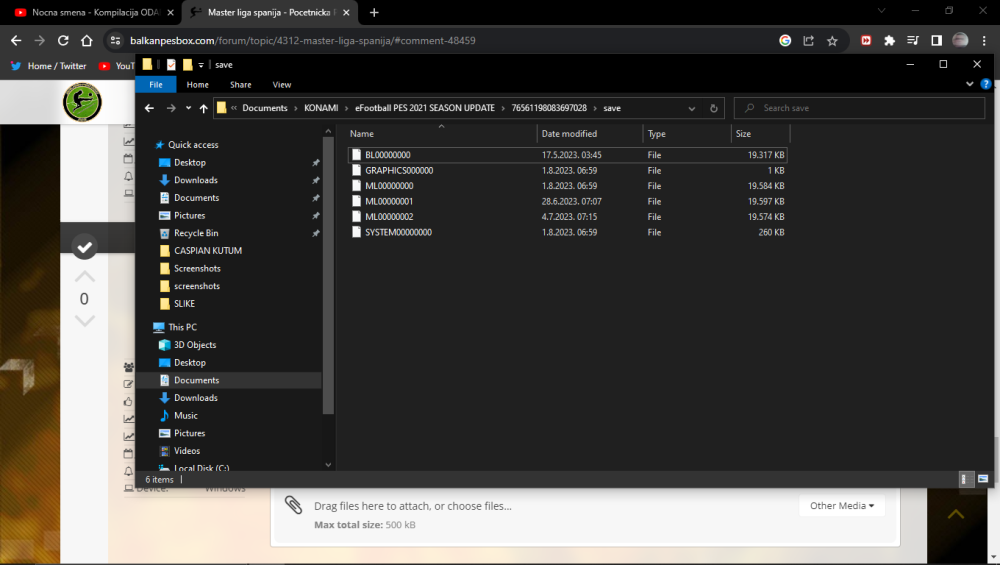Image resolution: width=1000 pixels, height=565 pixels.
Task: Switch to large thumbnails view
Action: [983, 479]
